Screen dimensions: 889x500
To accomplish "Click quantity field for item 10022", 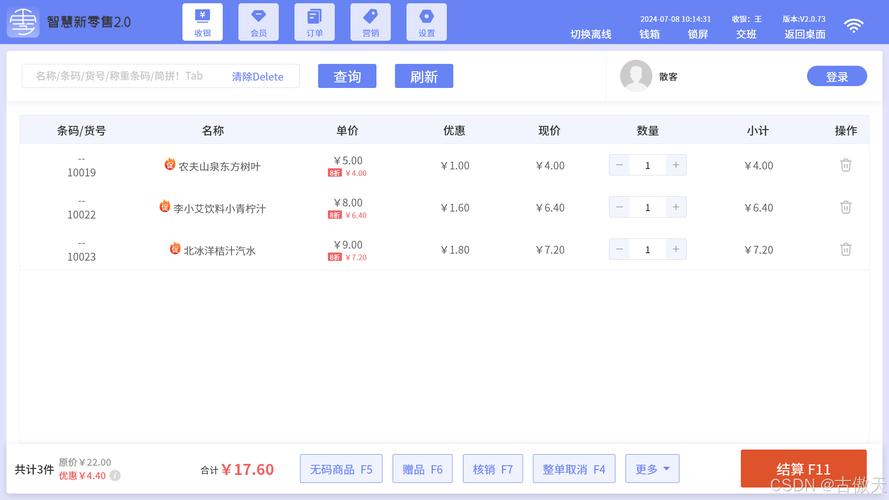I will [647, 207].
